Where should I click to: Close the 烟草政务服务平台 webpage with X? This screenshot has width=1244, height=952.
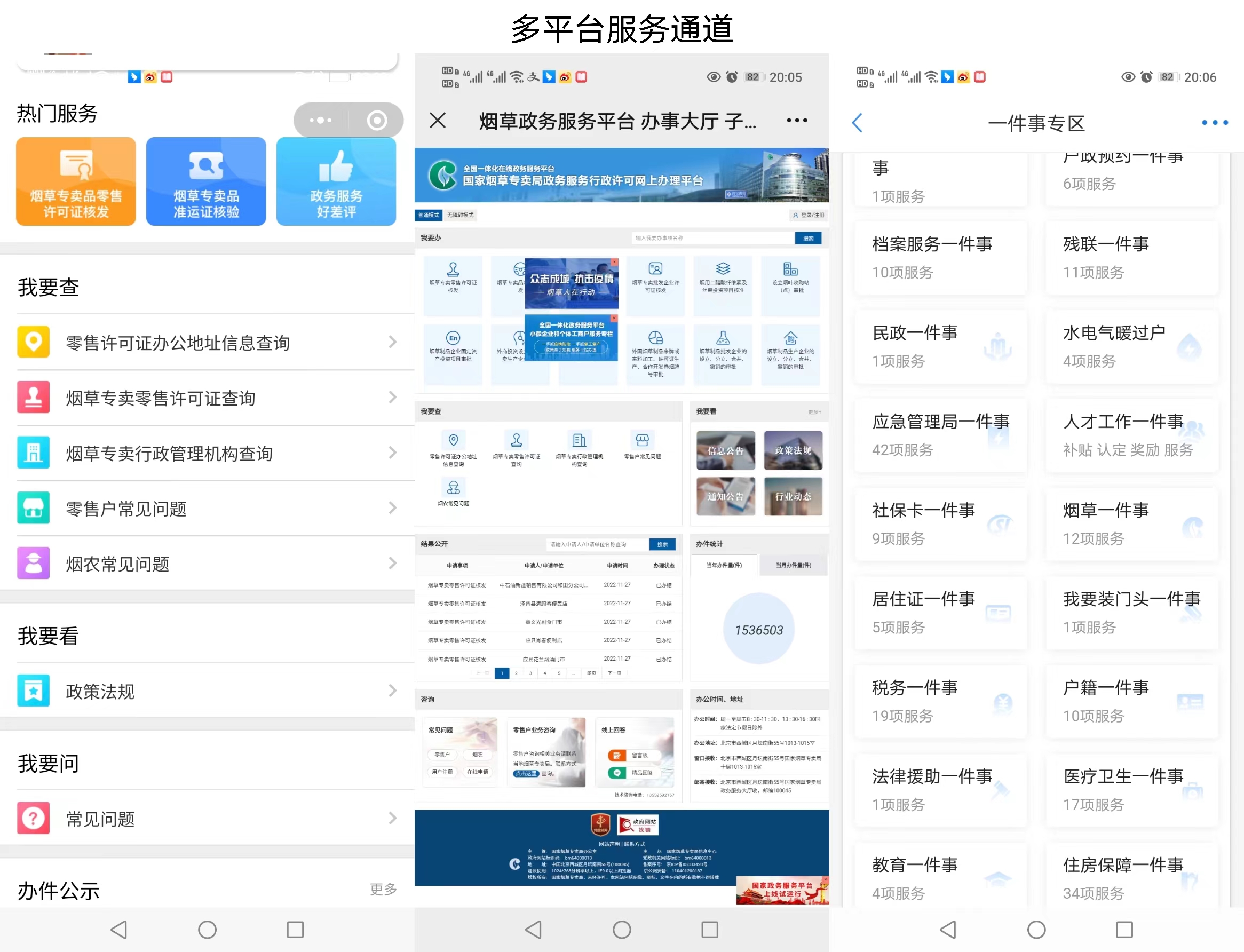point(438,120)
